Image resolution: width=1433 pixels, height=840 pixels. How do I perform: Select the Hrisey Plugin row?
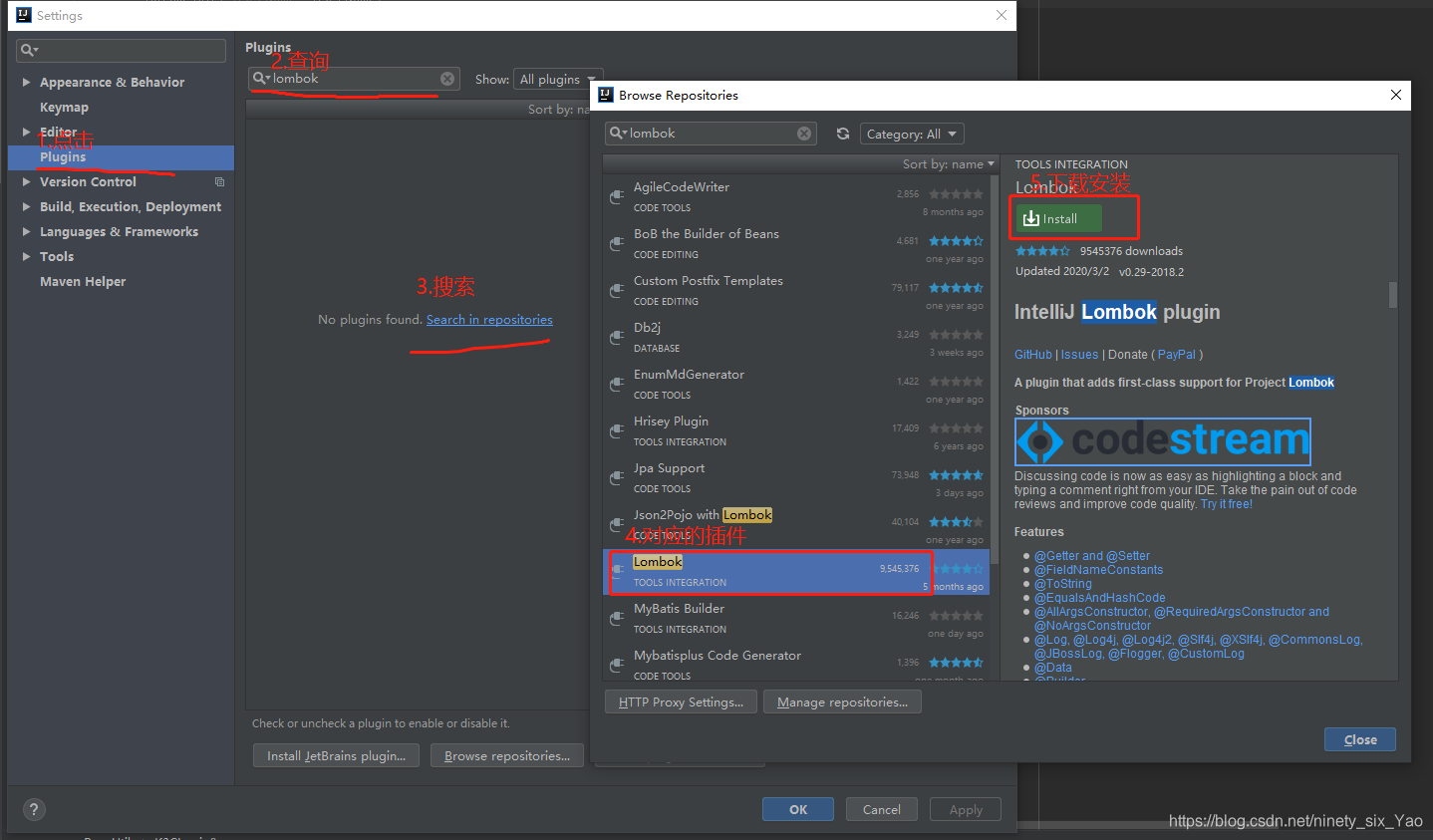[796, 431]
